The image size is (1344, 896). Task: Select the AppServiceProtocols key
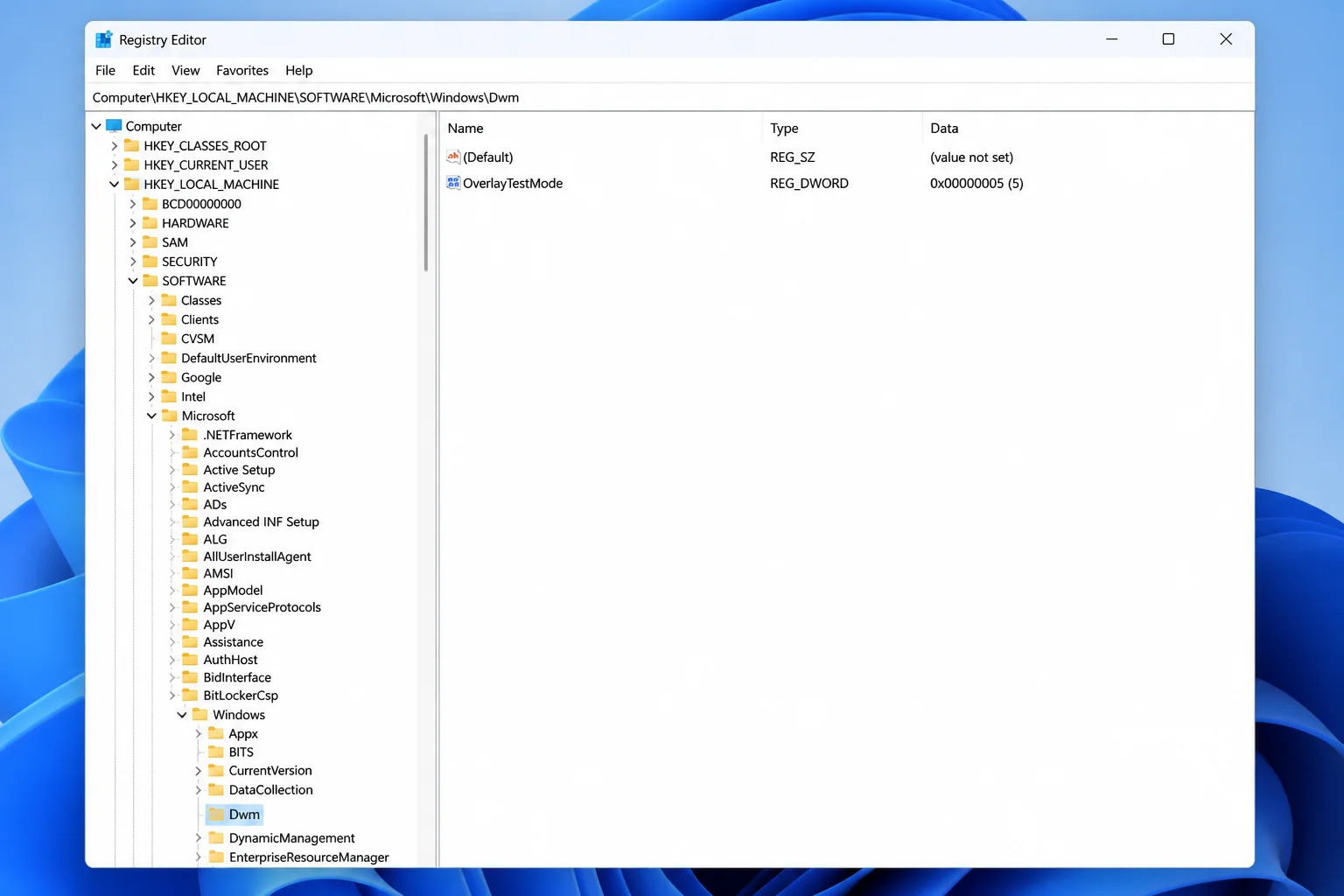262,607
